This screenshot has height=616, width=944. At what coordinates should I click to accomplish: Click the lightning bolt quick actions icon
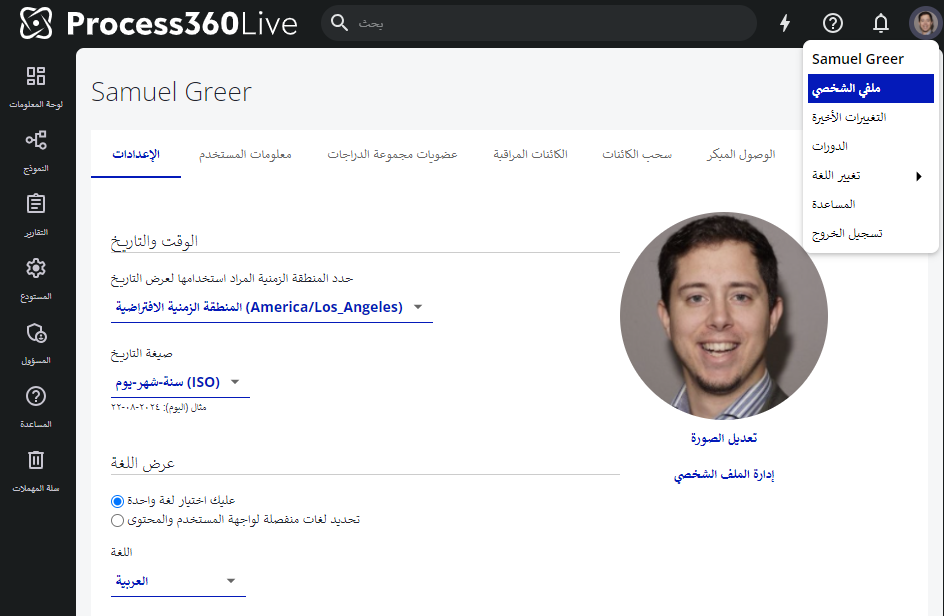pyautogui.click(x=785, y=23)
